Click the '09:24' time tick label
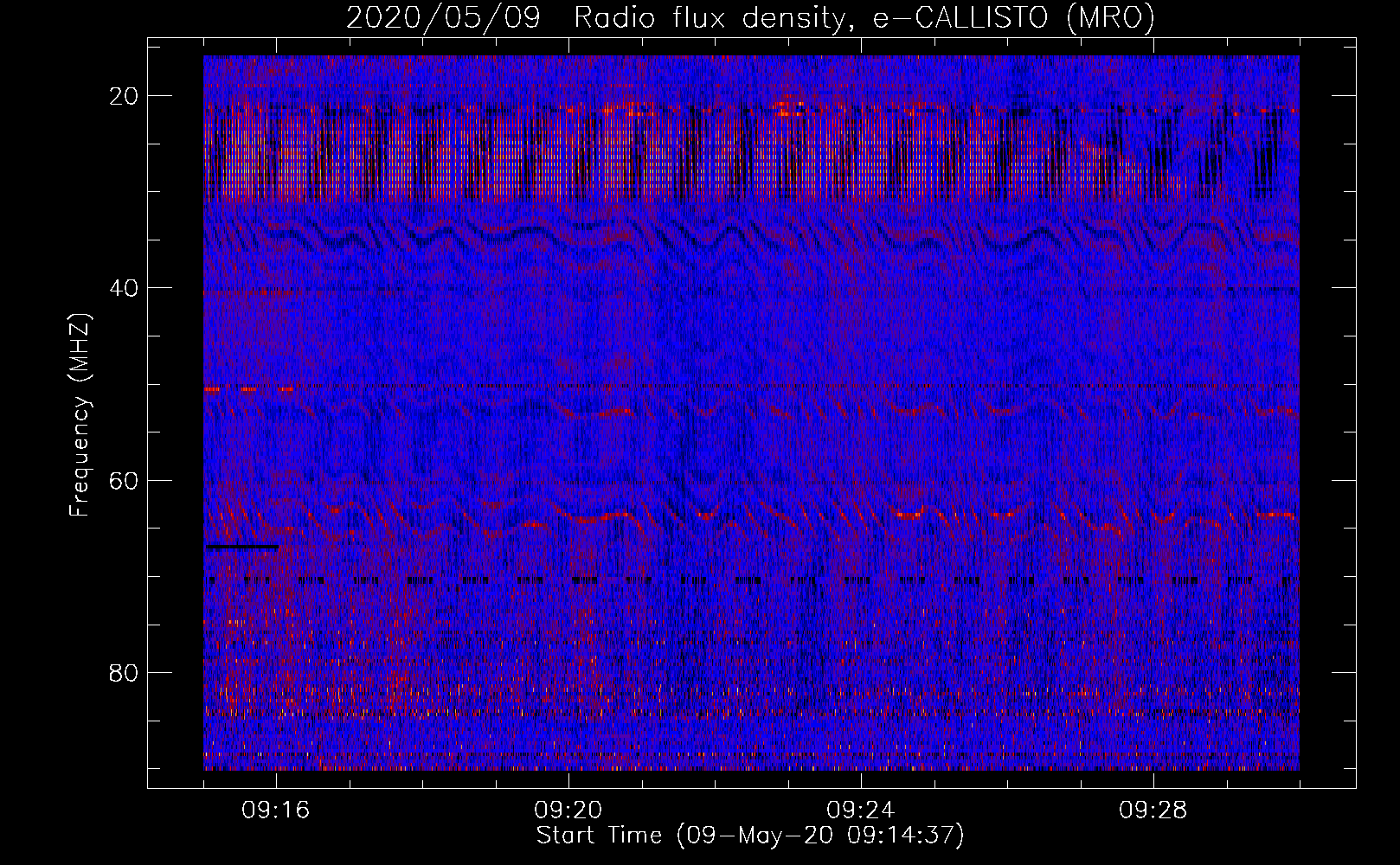Viewport: 1400px width, 865px height. click(x=861, y=811)
